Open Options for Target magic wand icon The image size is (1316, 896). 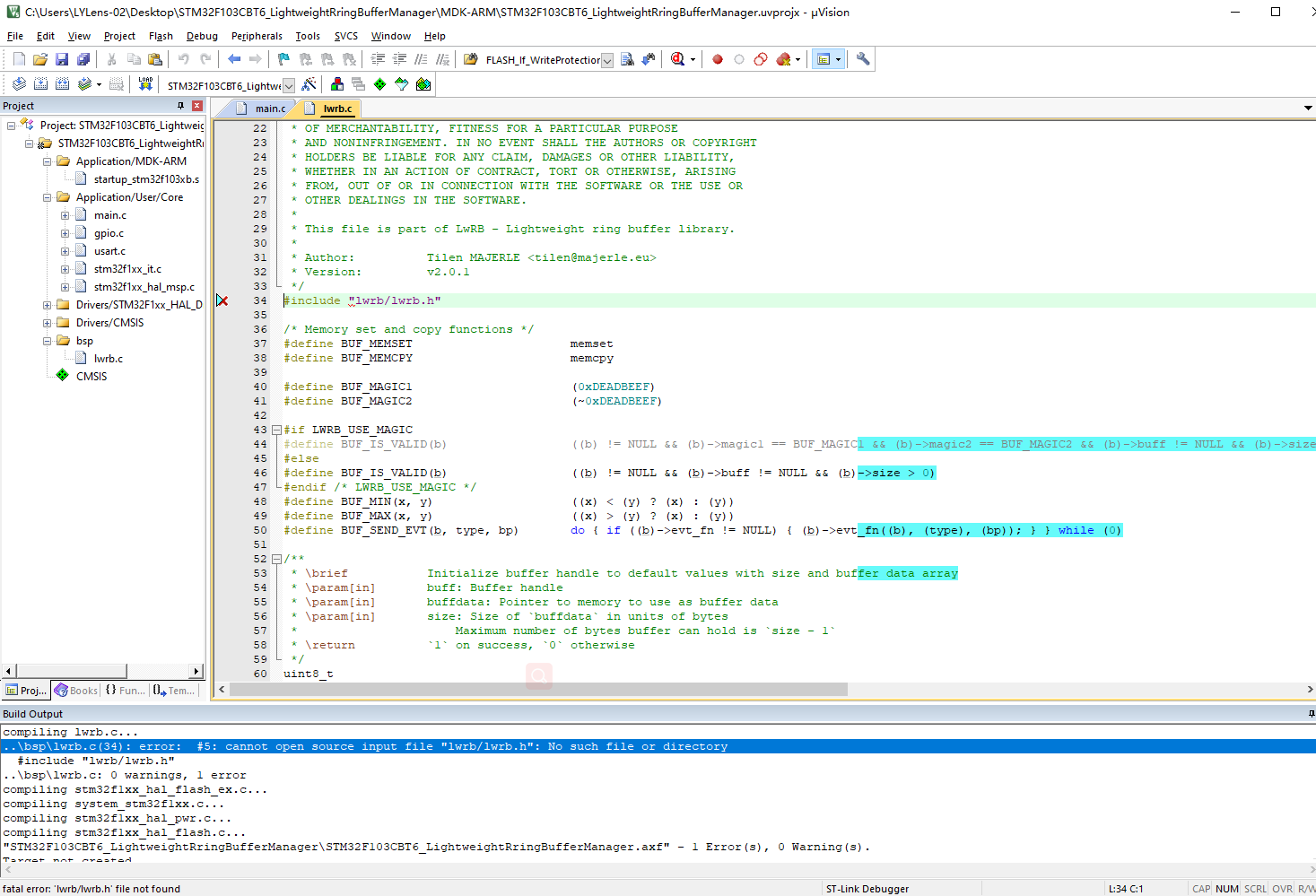tap(309, 84)
